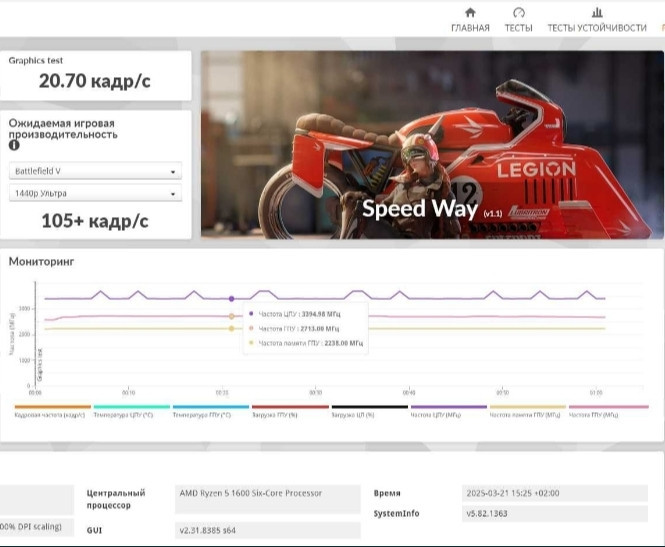Click the pink GPU frequency point on graph

[232, 316]
